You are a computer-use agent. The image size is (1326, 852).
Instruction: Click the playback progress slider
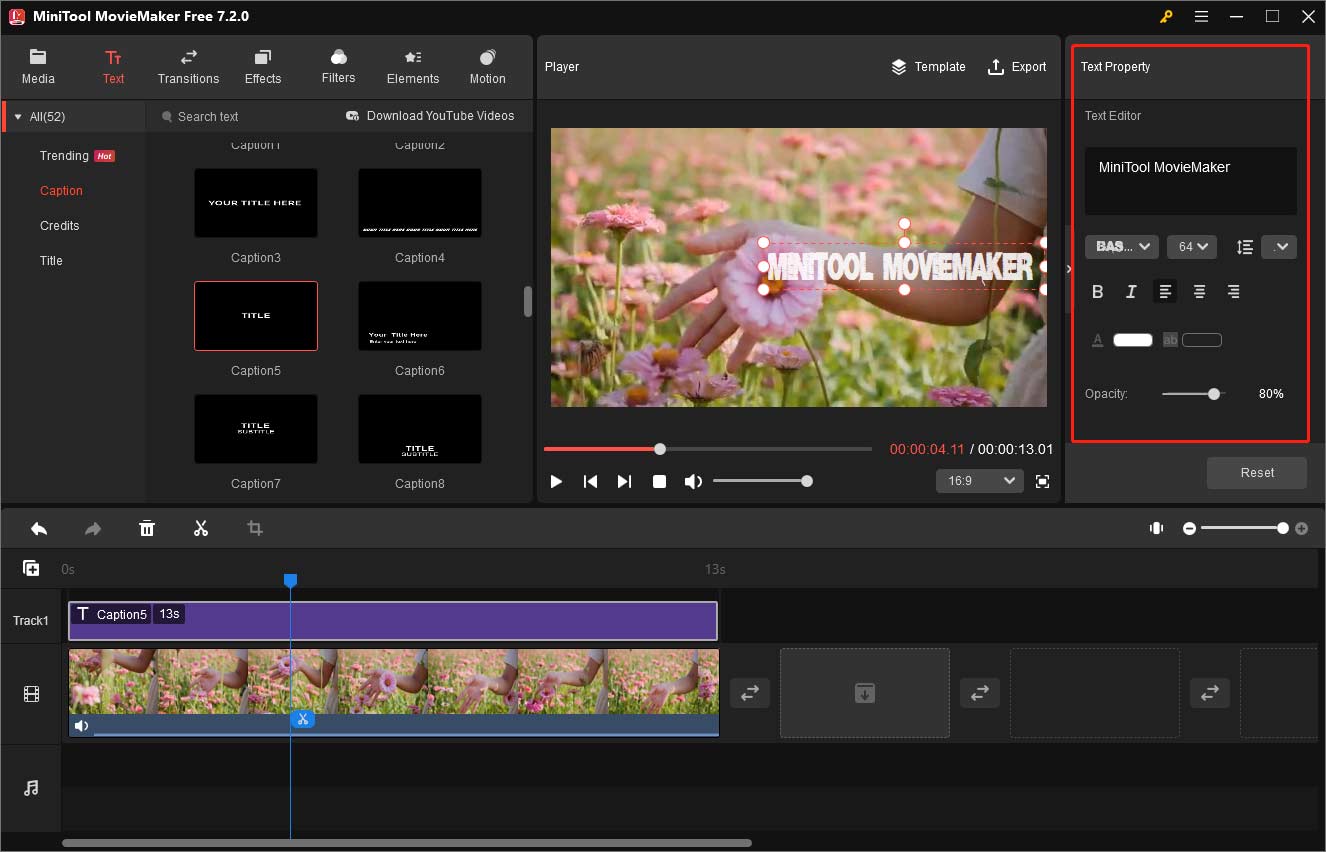[x=708, y=449]
